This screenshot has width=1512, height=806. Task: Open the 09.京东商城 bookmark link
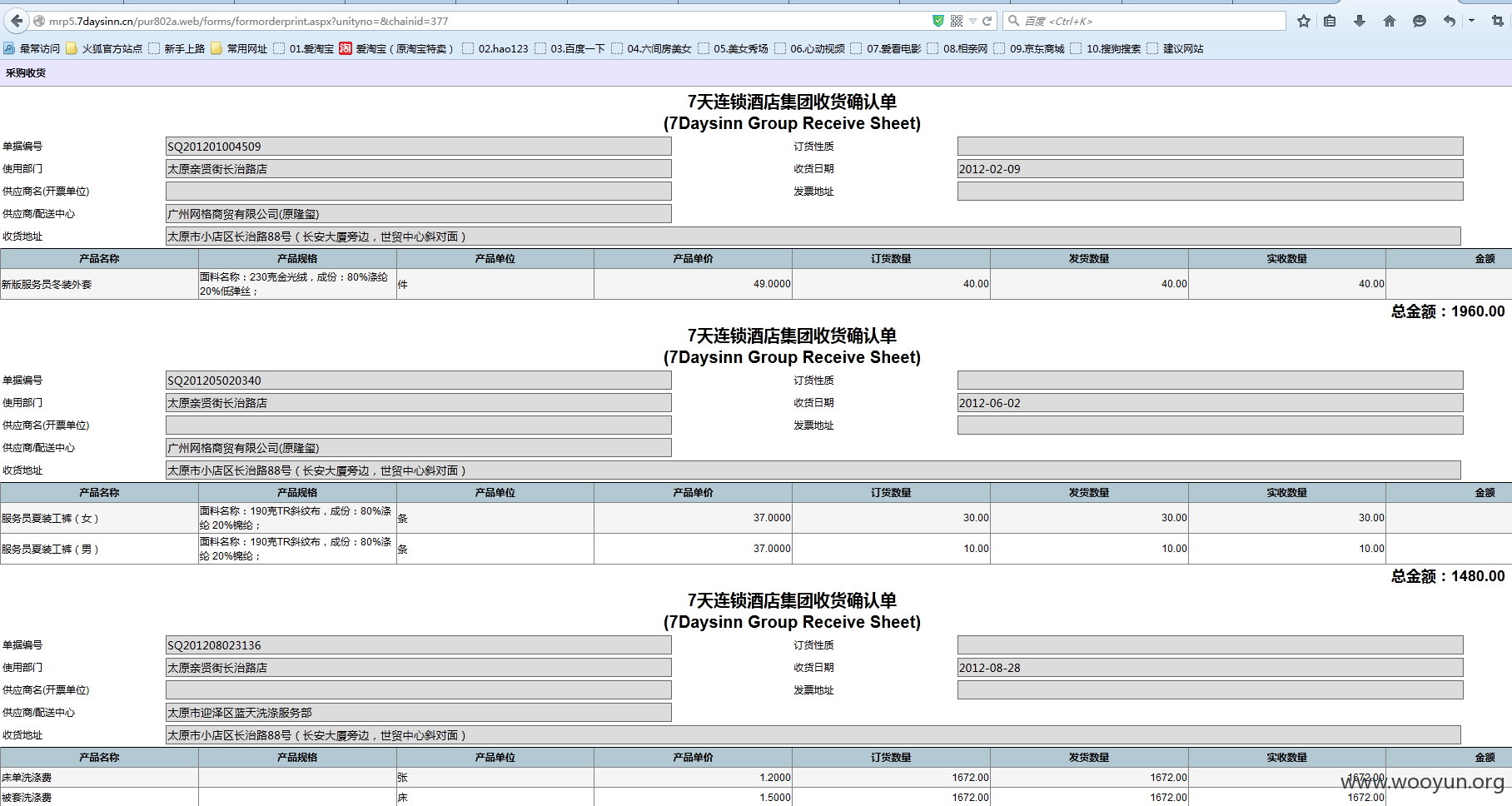[x=1029, y=48]
